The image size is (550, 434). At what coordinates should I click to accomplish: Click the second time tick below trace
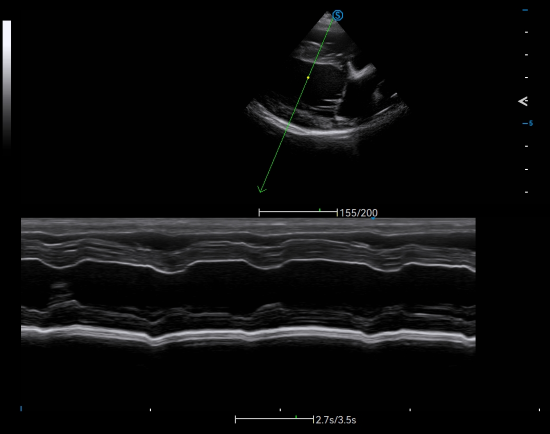pos(150,409)
